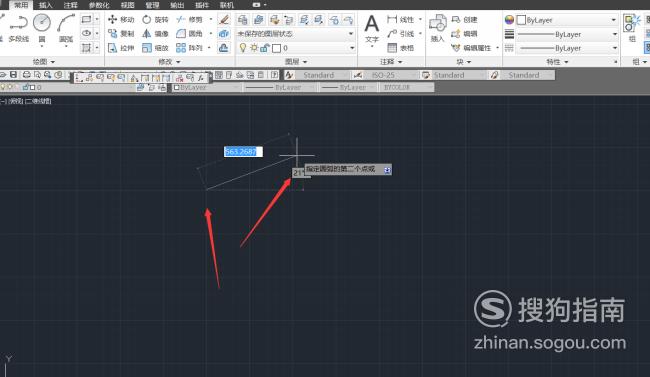Click the Group (组) icon

click(632, 28)
